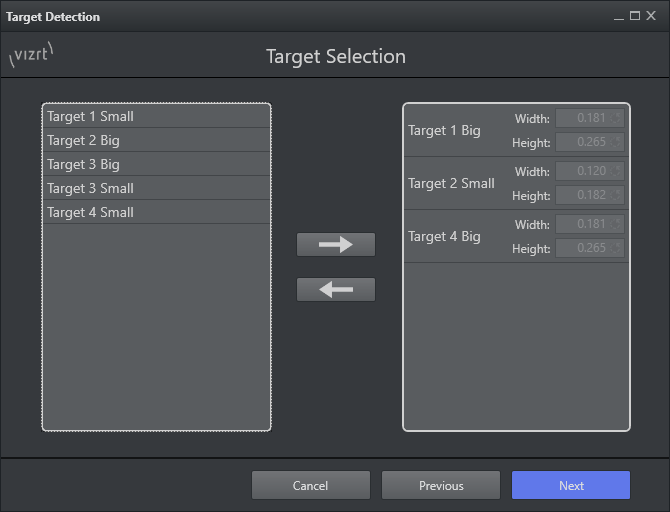The width and height of the screenshot is (670, 512).
Task: Click the right arrow to add target
Action: pos(336,245)
